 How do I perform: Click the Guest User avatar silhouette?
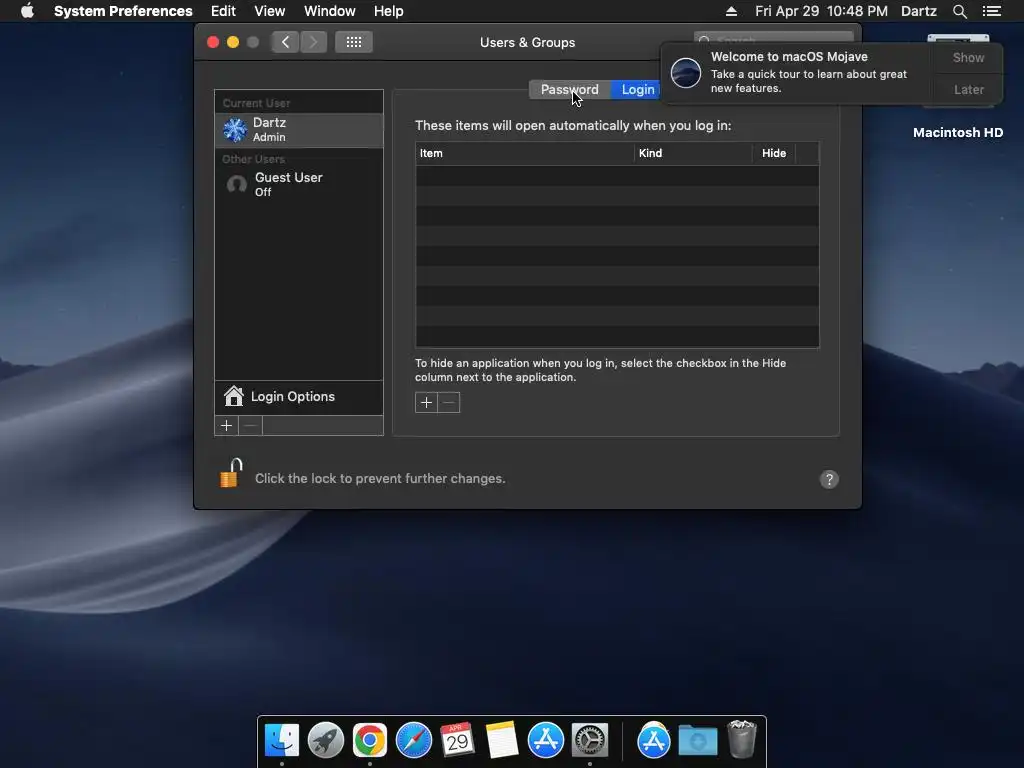click(x=236, y=185)
